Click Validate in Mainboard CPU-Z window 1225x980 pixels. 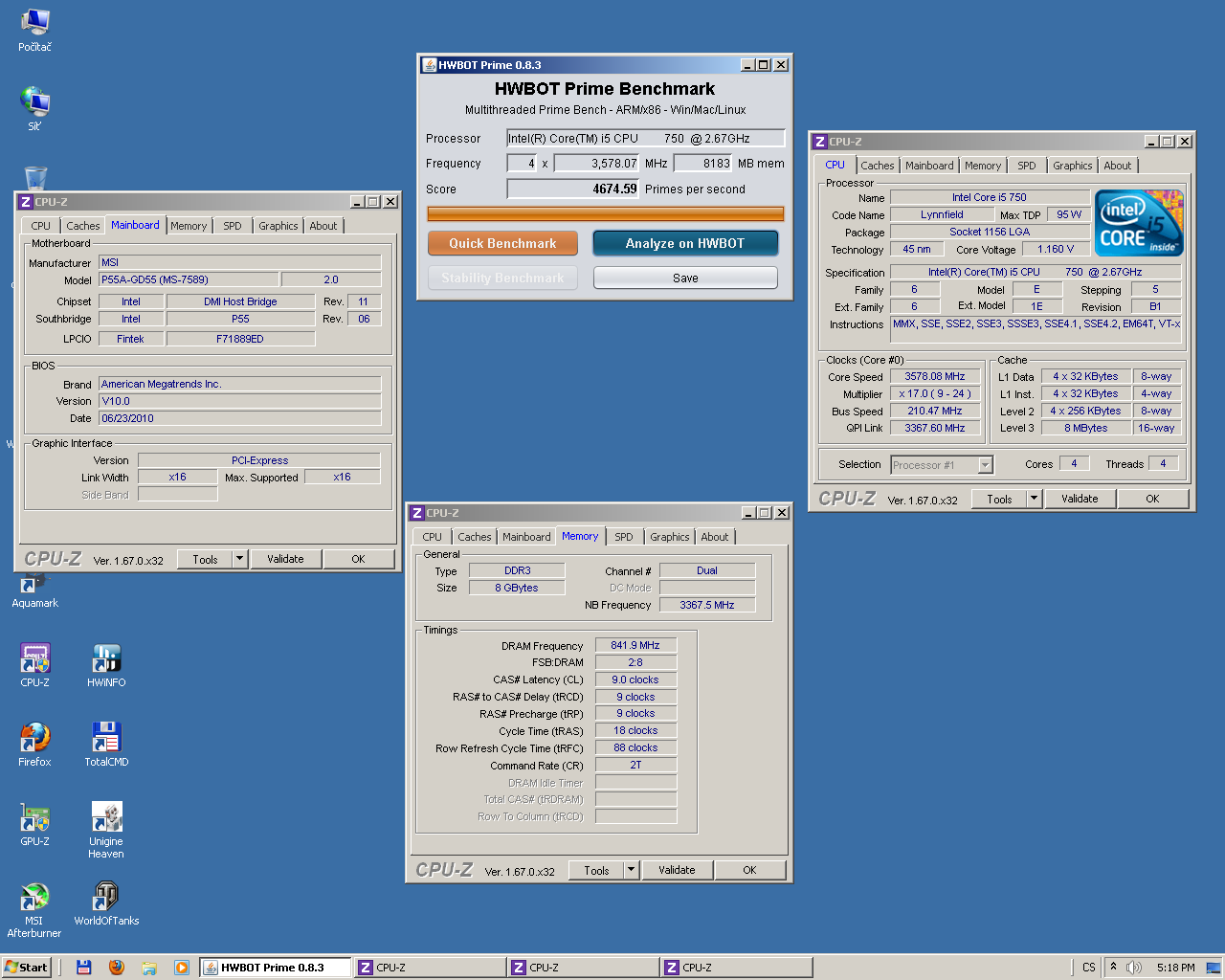click(x=285, y=559)
